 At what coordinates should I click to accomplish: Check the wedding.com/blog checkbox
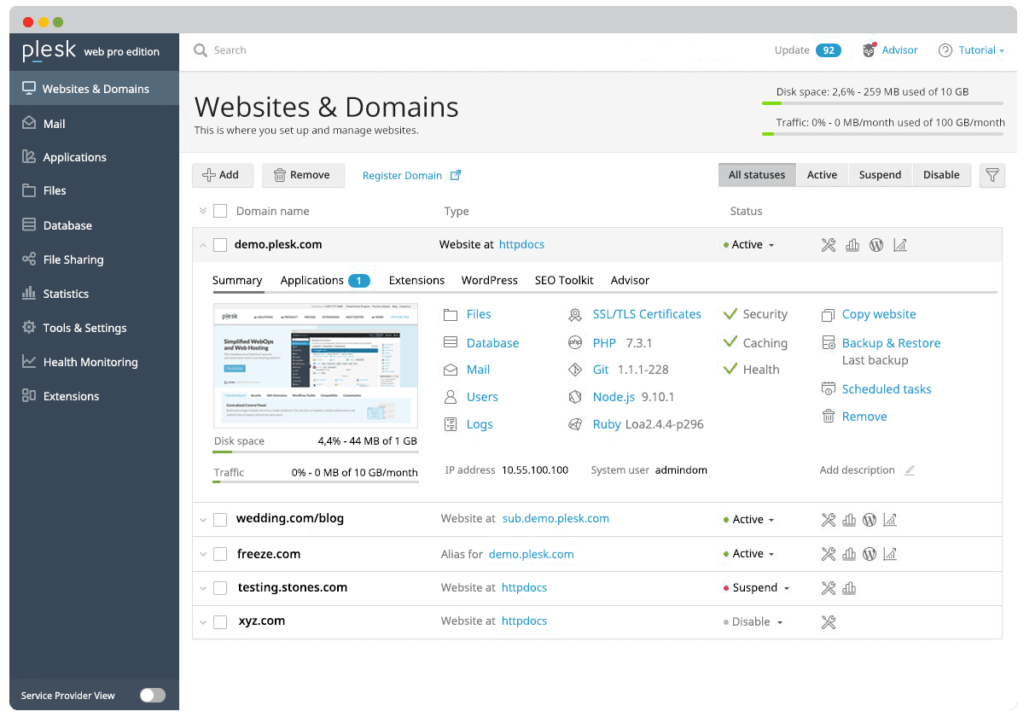(x=220, y=520)
